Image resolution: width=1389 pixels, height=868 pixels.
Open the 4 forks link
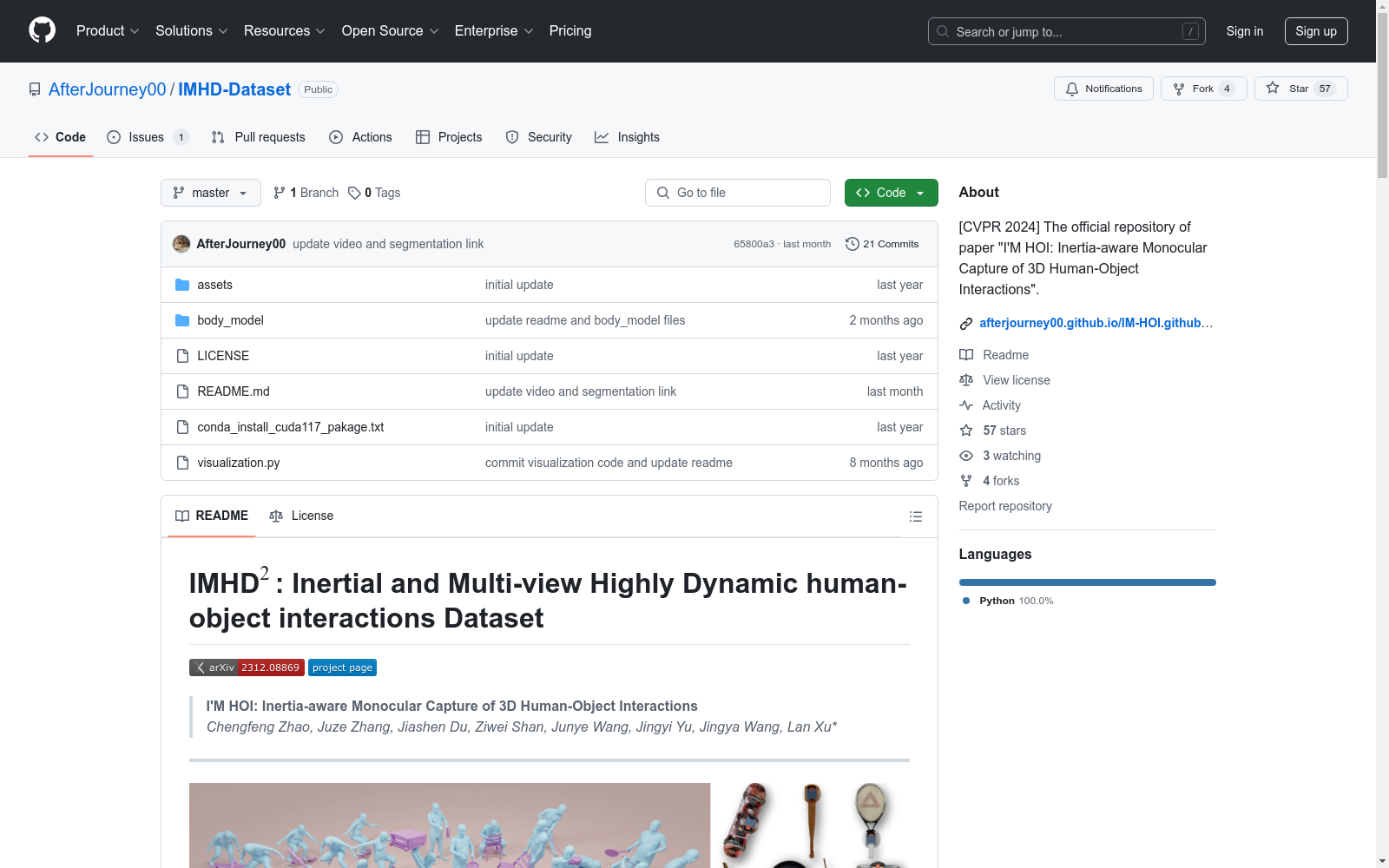click(990, 481)
